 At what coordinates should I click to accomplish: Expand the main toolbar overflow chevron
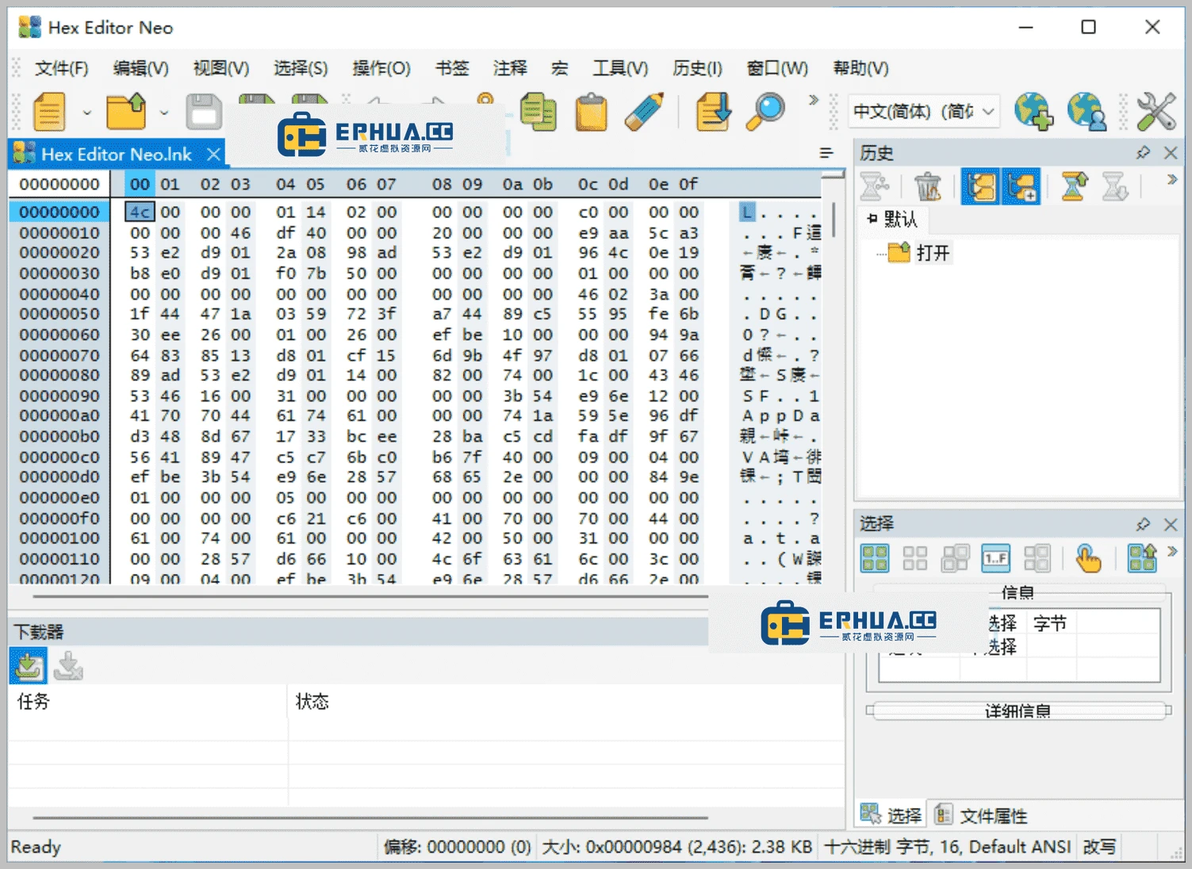point(813,100)
